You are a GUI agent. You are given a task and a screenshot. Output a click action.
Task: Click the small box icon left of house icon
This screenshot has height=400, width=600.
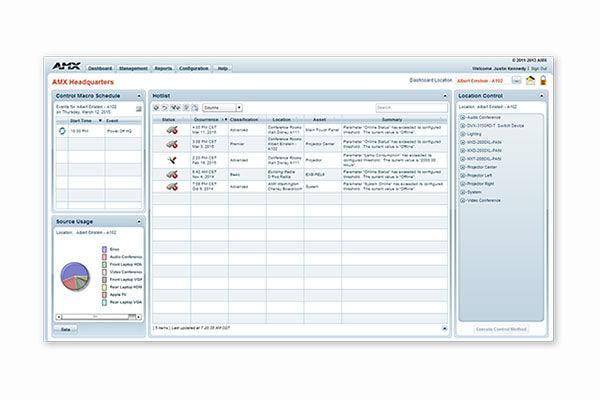[517, 81]
